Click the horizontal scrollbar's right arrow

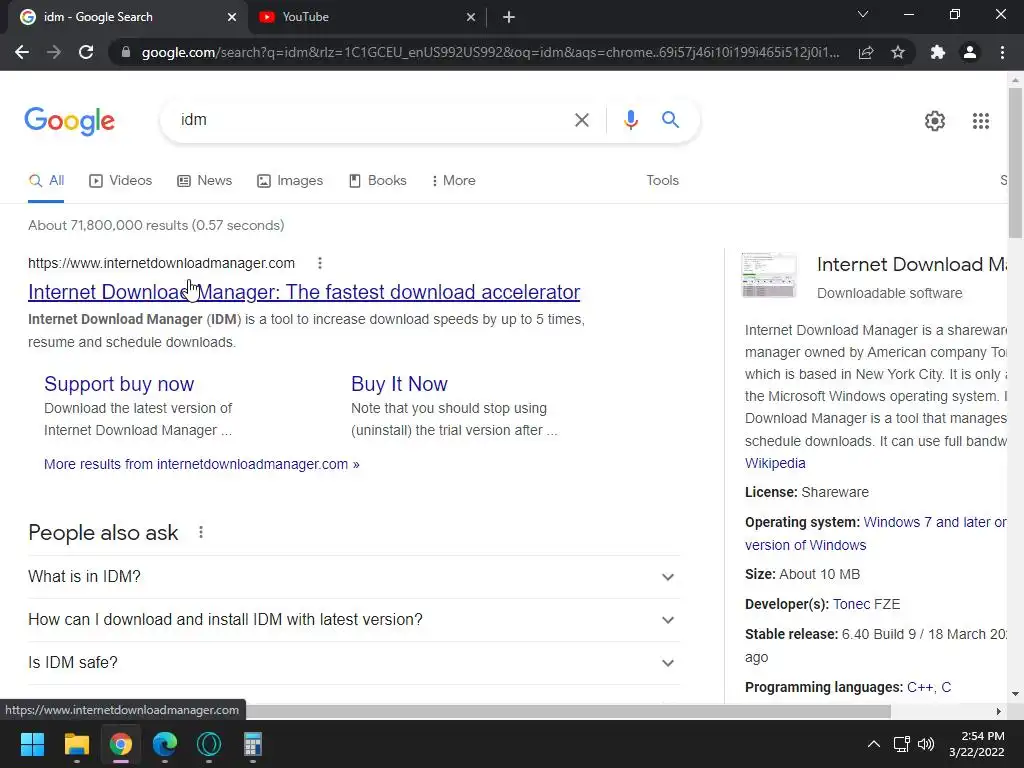click(x=999, y=711)
